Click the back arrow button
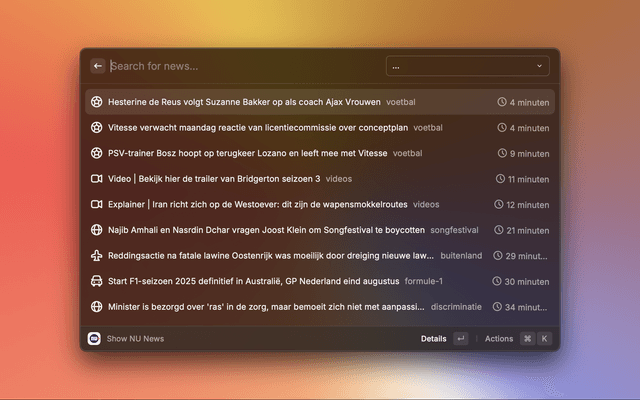Image resolution: width=640 pixels, height=400 pixels. 98,66
